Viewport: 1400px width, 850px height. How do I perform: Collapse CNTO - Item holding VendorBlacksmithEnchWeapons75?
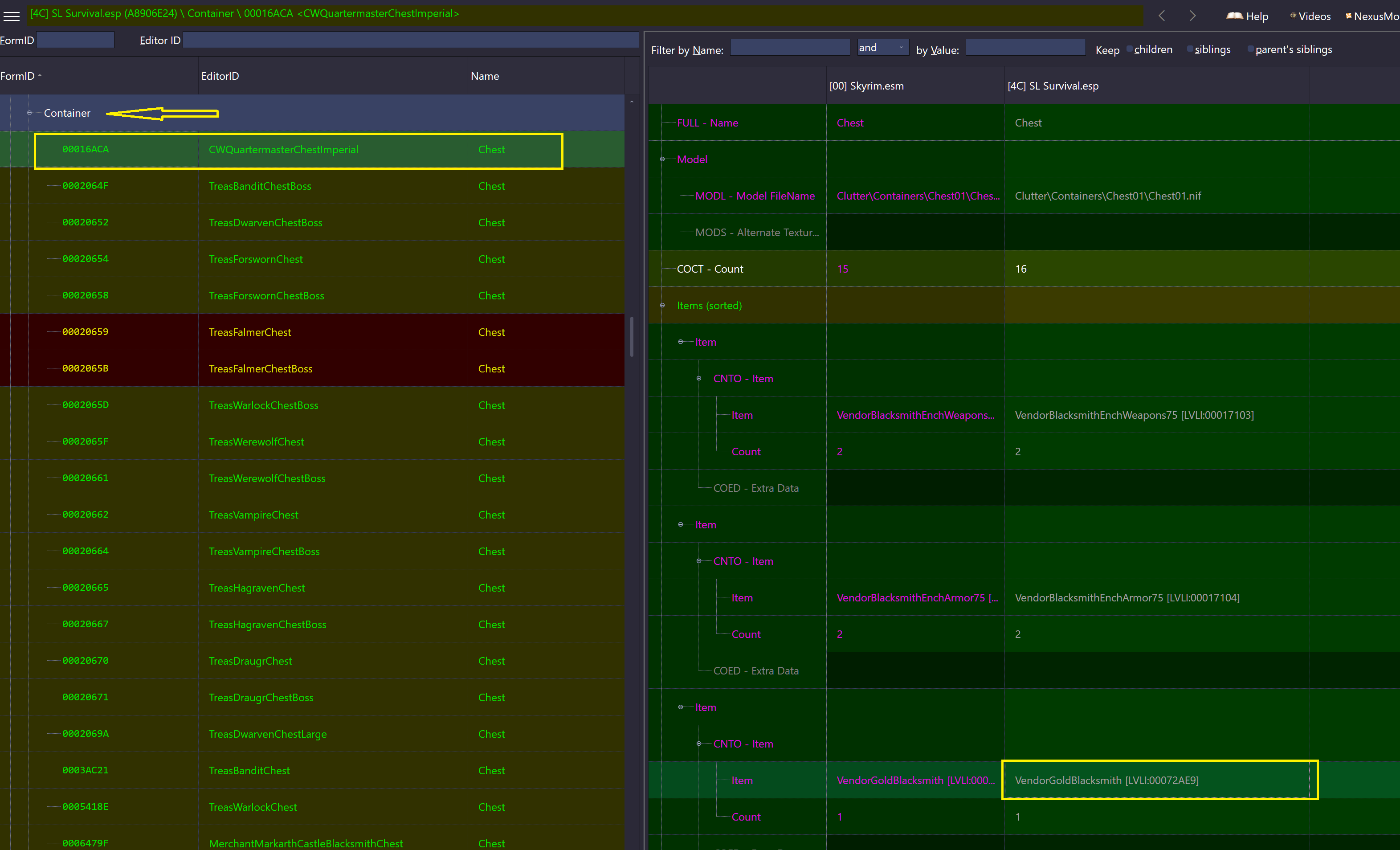tap(698, 378)
